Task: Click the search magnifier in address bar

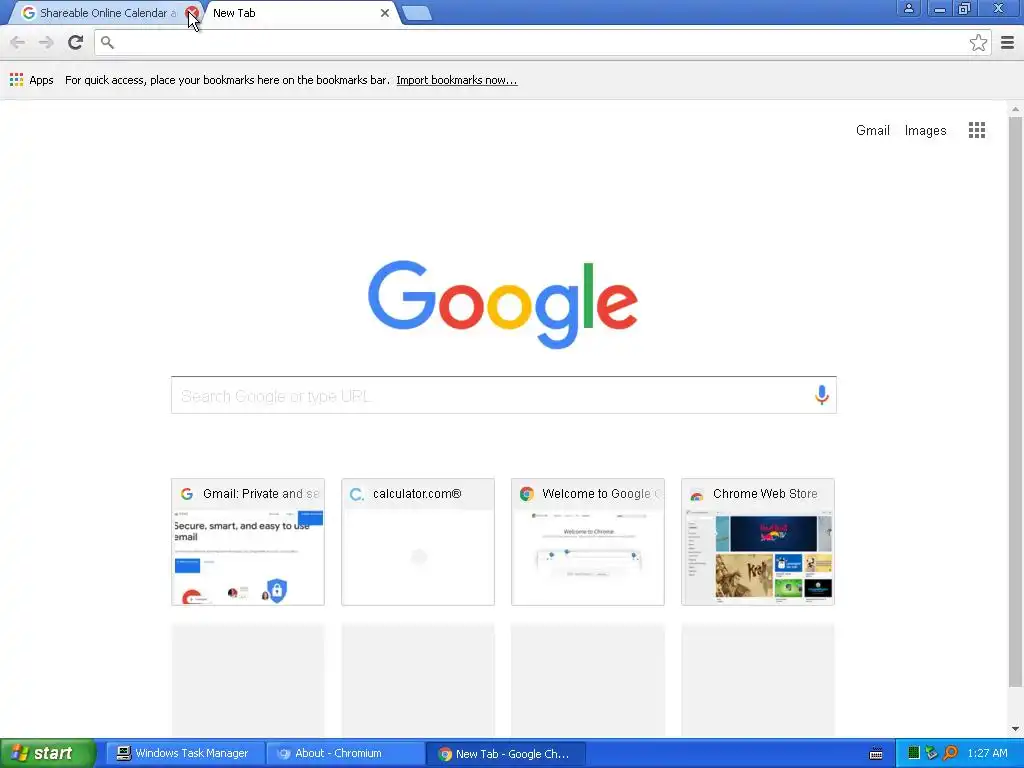Action: coord(108,42)
